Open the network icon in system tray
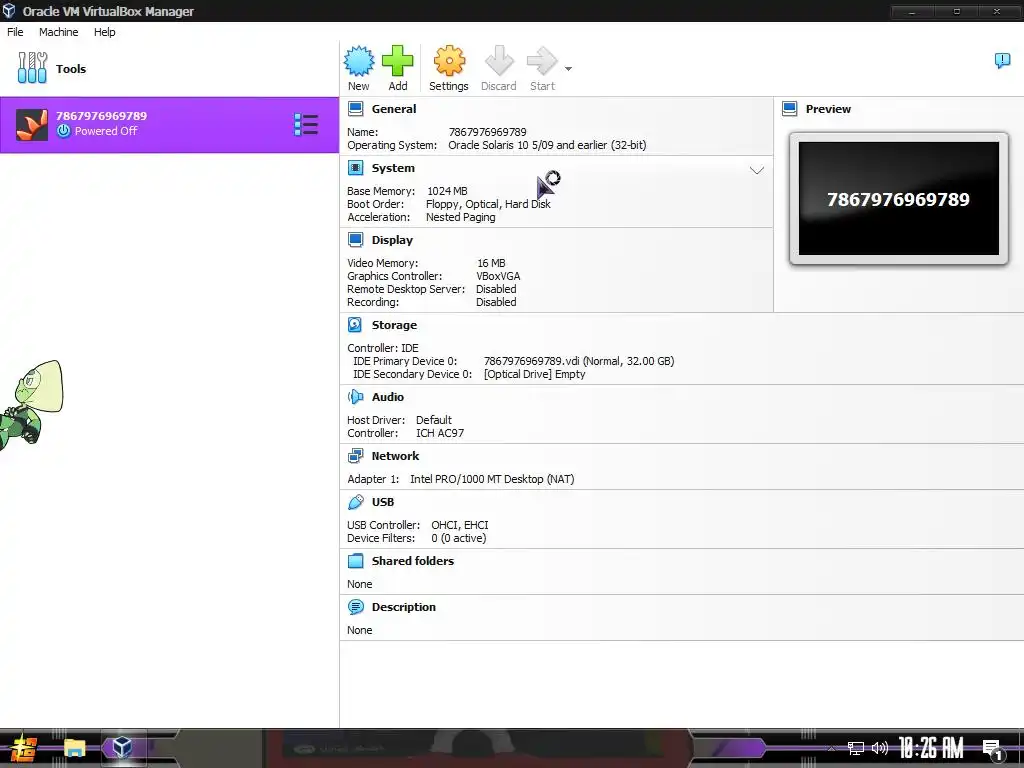 pos(856,748)
